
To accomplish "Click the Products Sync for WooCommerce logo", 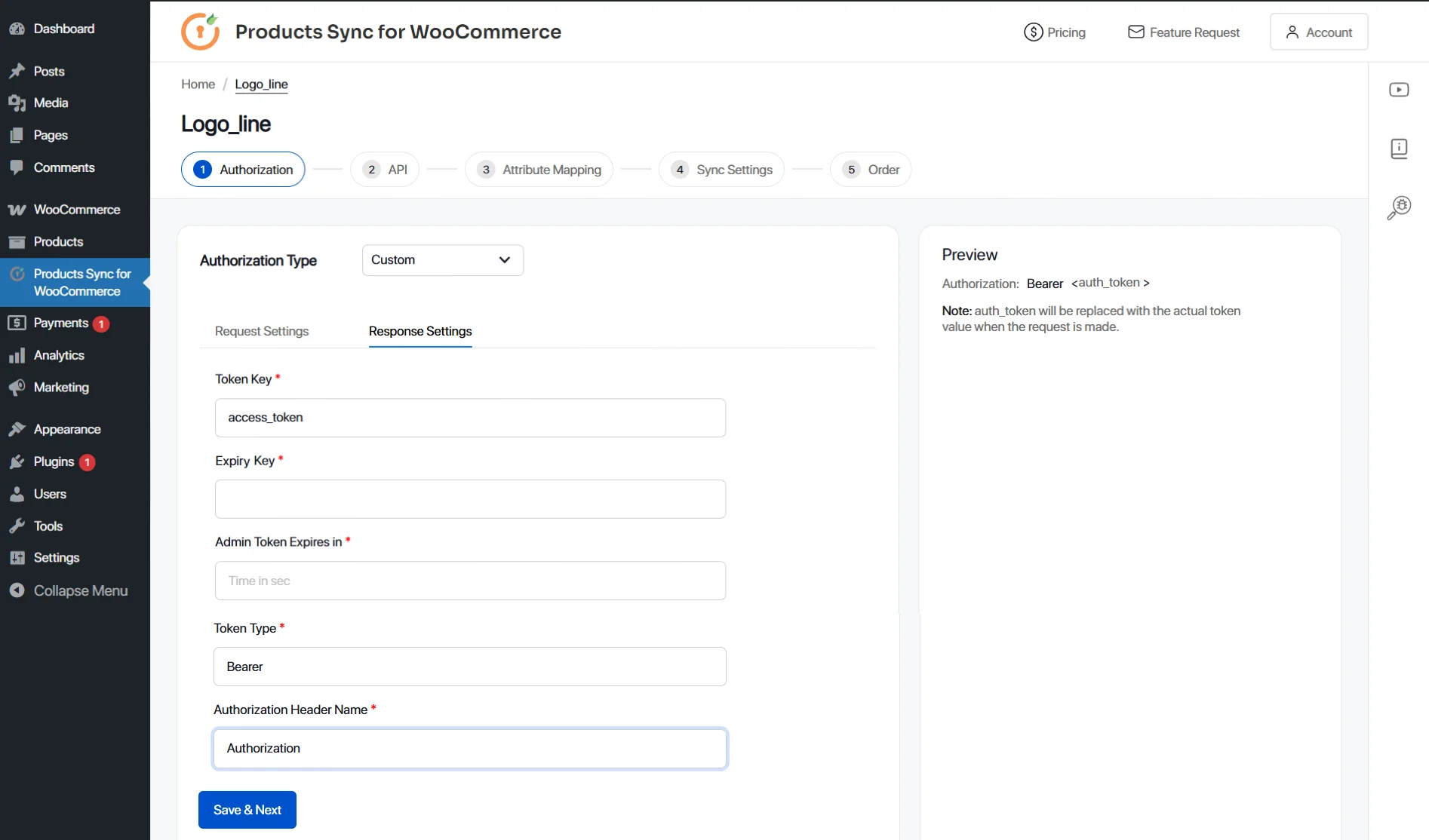I will 200,31.
